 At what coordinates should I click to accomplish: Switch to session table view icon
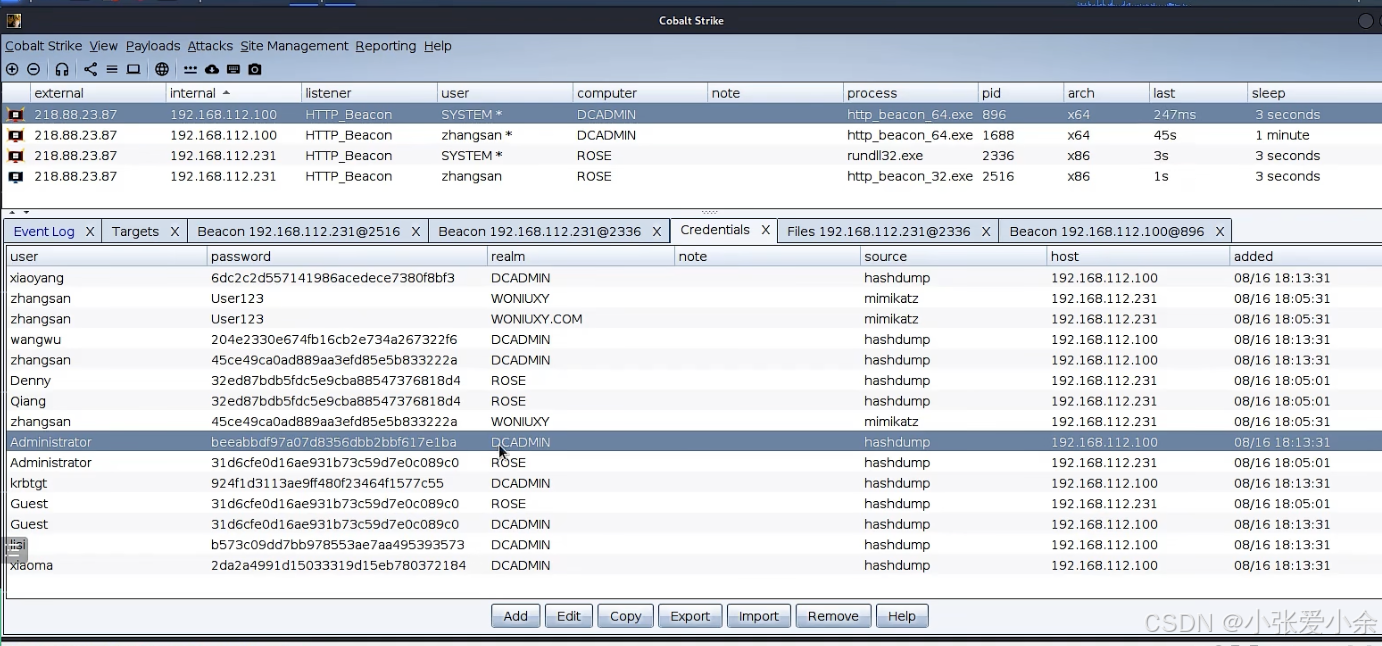pyautogui.click(x=112, y=69)
